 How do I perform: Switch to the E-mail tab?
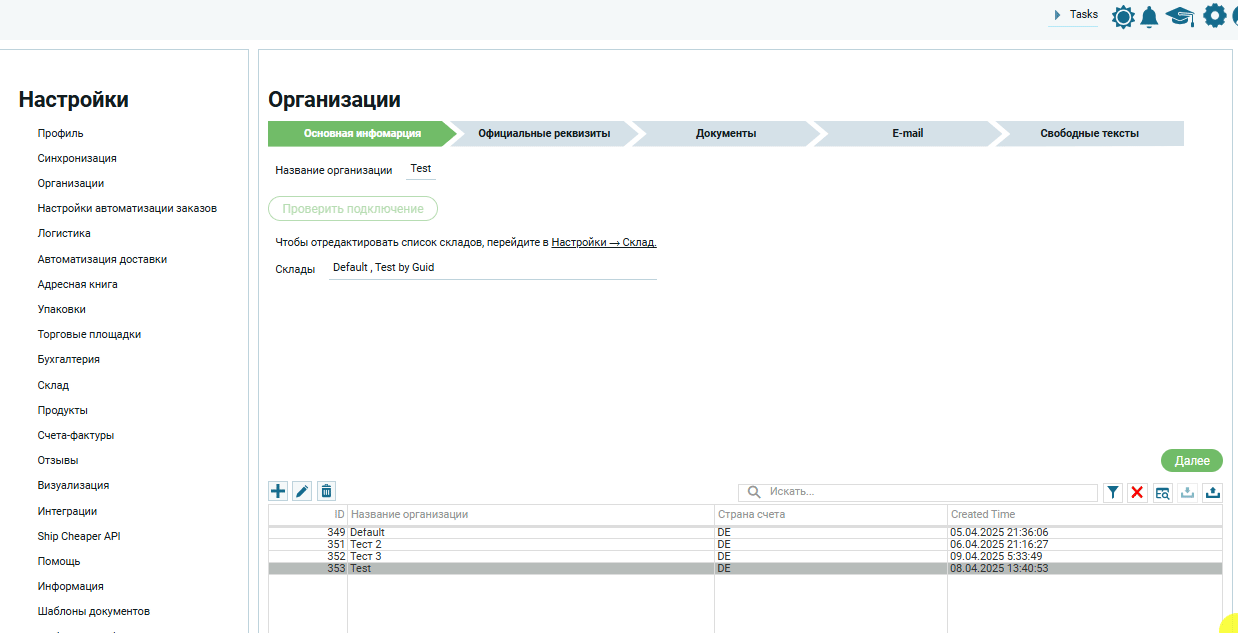click(907, 134)
